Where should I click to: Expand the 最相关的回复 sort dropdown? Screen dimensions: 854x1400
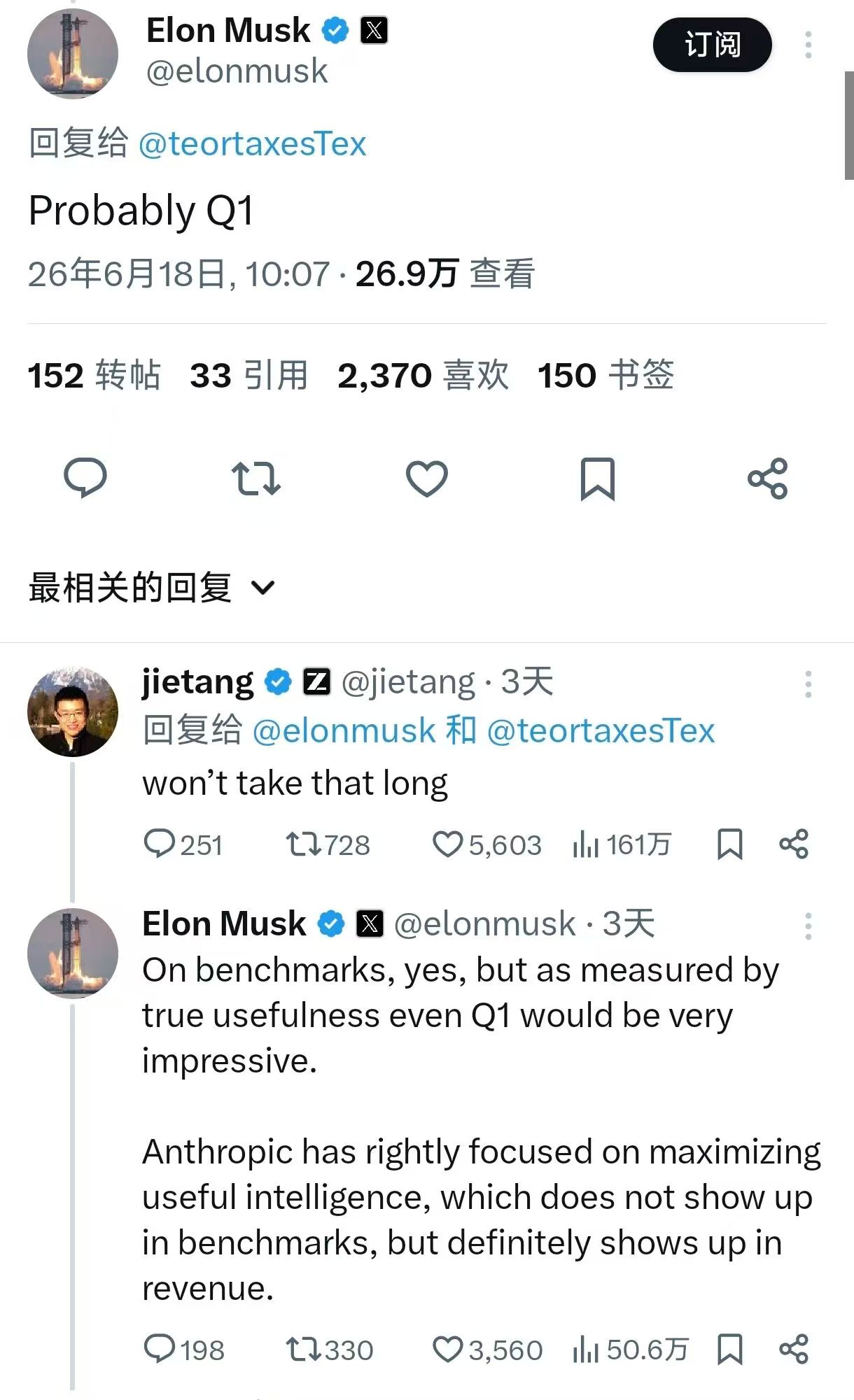coord(152,588)
